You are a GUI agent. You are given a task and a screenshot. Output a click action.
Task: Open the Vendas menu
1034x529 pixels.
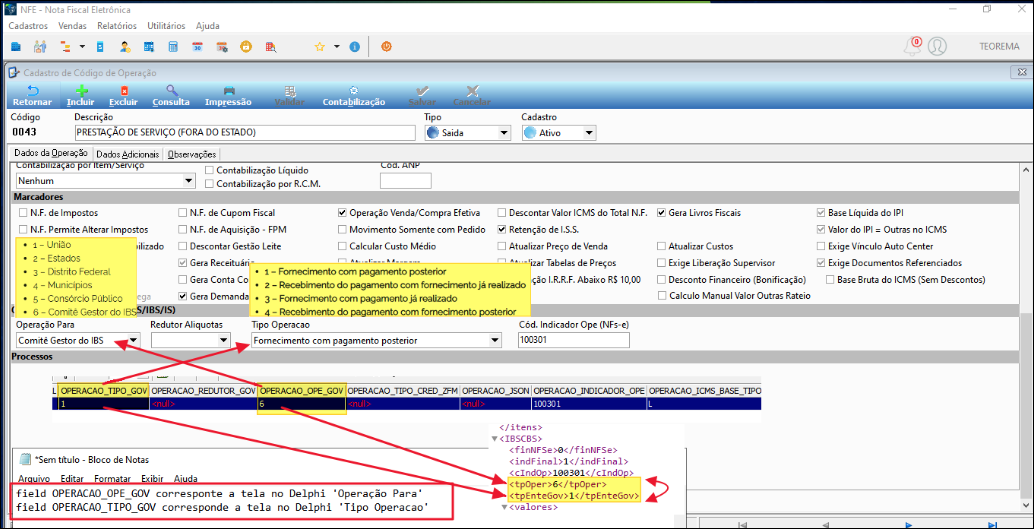click(73, 26)
